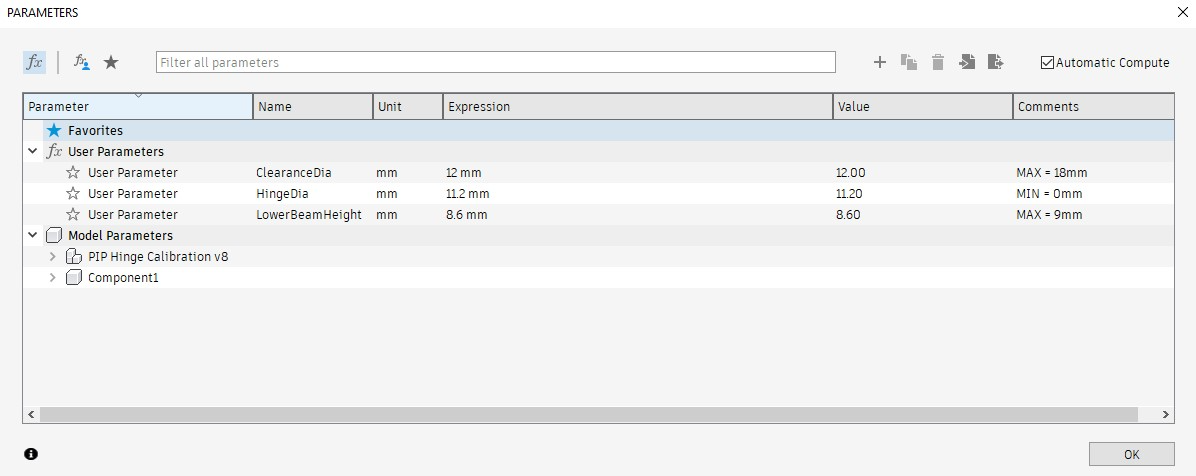The height and width of the screenshot is (476, 1196).
Task: Click the 8.6 mm expression cell
Action: (x=467, y=214)
